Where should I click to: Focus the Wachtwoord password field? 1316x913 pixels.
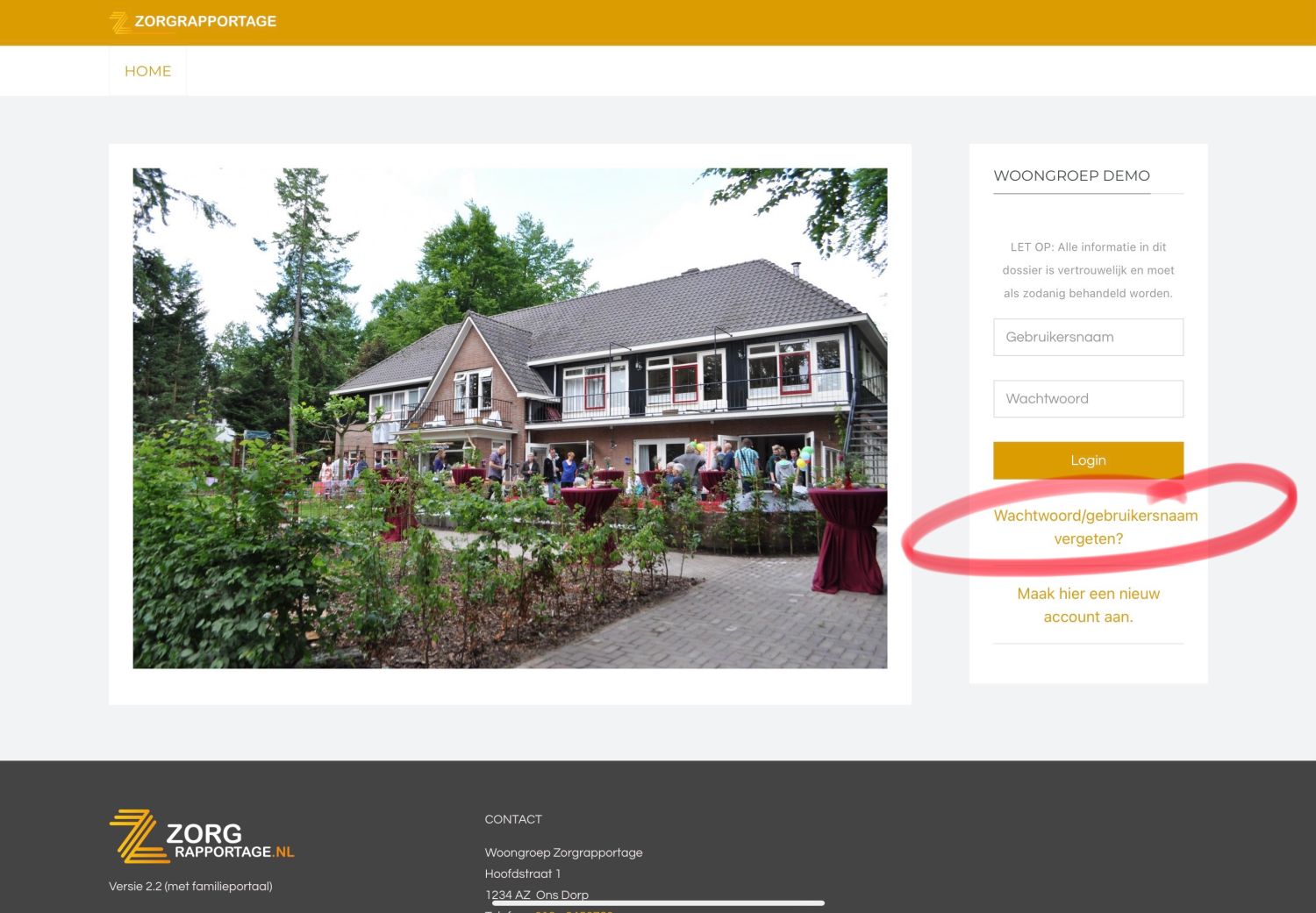(x=1088, y=398)
